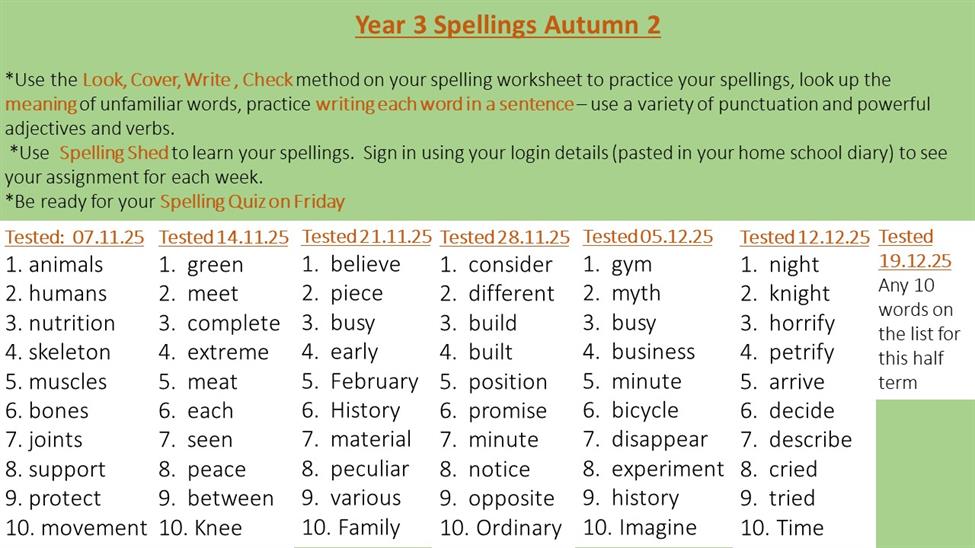Viewport: 975px width, 548px height.
Task: Click the "Tested: 07.11.25" column heading
Action: click(75, 238)
